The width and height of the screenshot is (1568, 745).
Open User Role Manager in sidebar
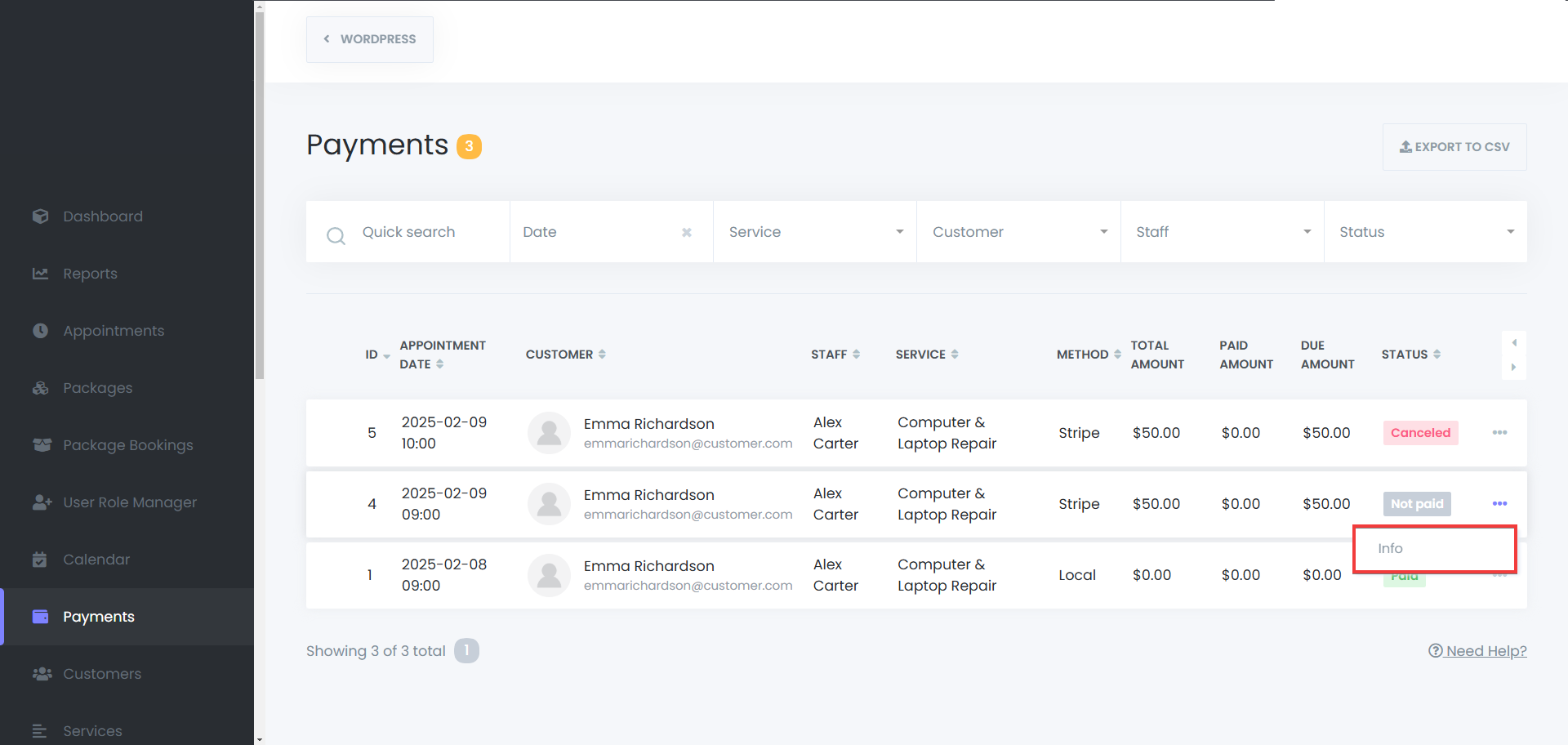[130, 502]
